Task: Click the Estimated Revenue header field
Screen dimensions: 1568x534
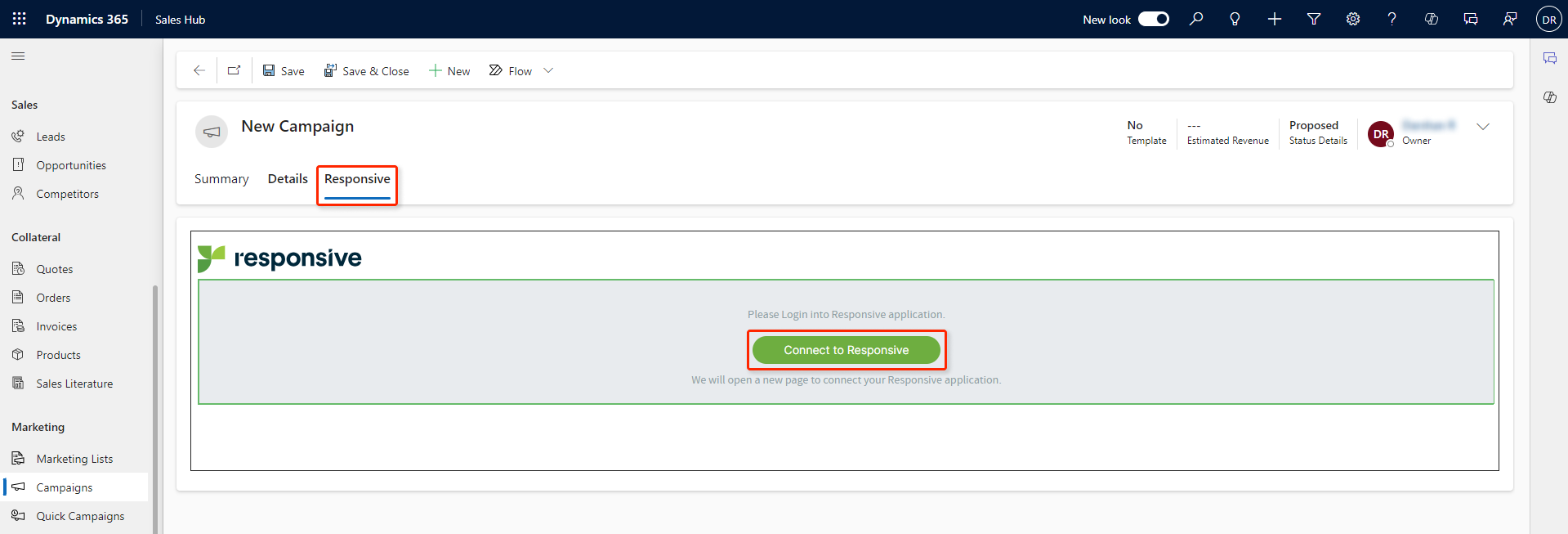Action: [1227, 132]
